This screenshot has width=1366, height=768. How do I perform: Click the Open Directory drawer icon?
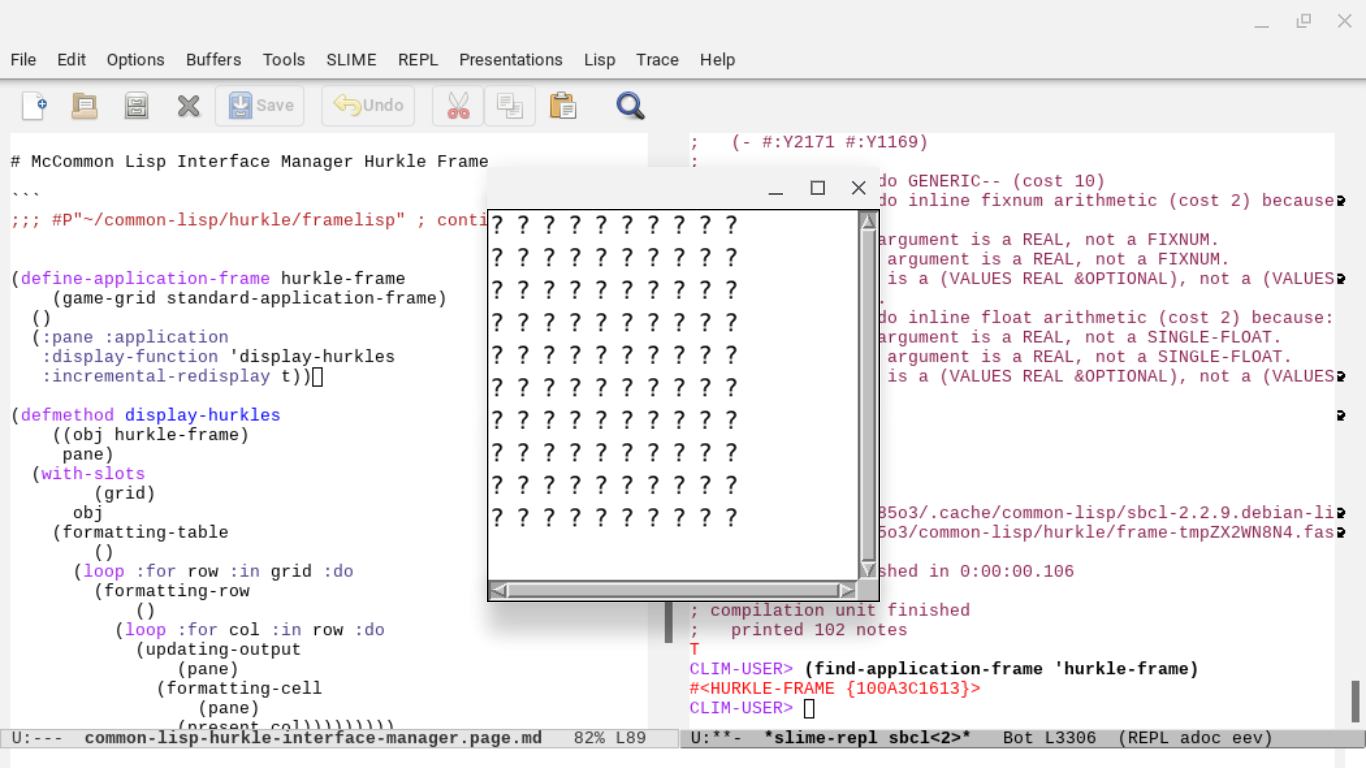[137, 106]
